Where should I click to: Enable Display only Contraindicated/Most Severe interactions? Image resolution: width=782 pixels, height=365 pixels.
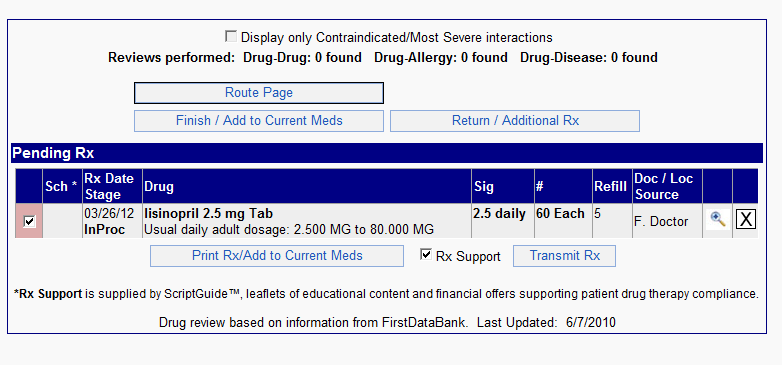tap(230, 36)
